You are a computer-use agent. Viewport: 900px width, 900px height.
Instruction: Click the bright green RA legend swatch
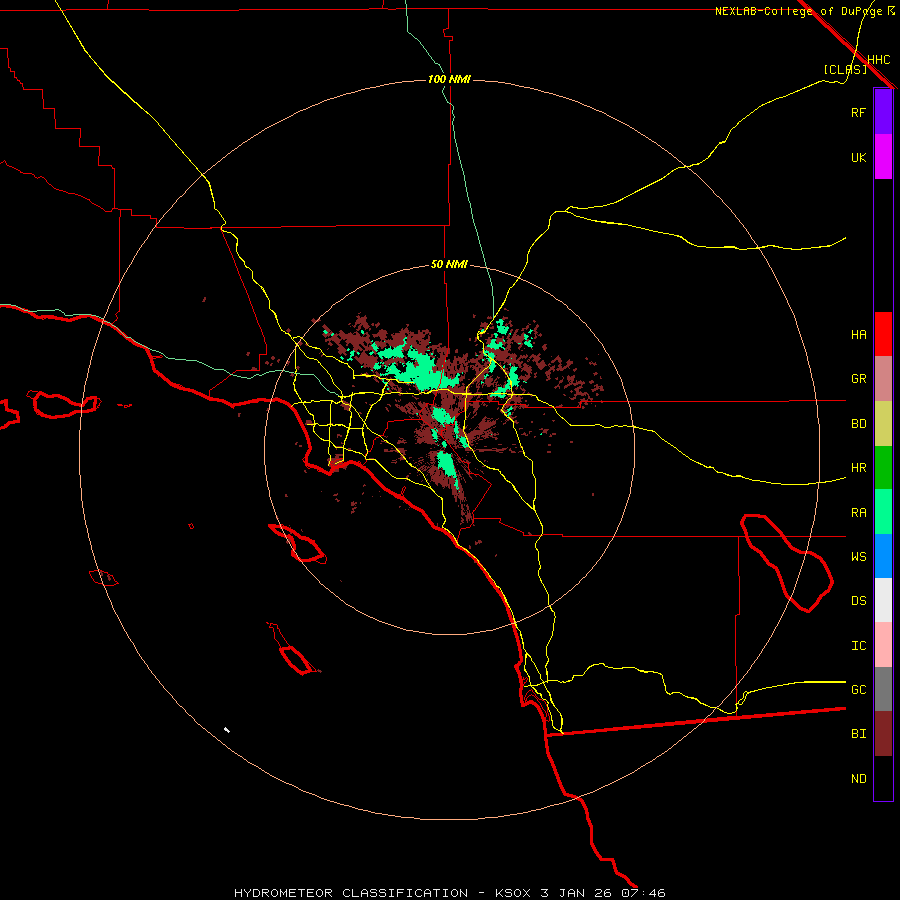click(x=883, y=512)
